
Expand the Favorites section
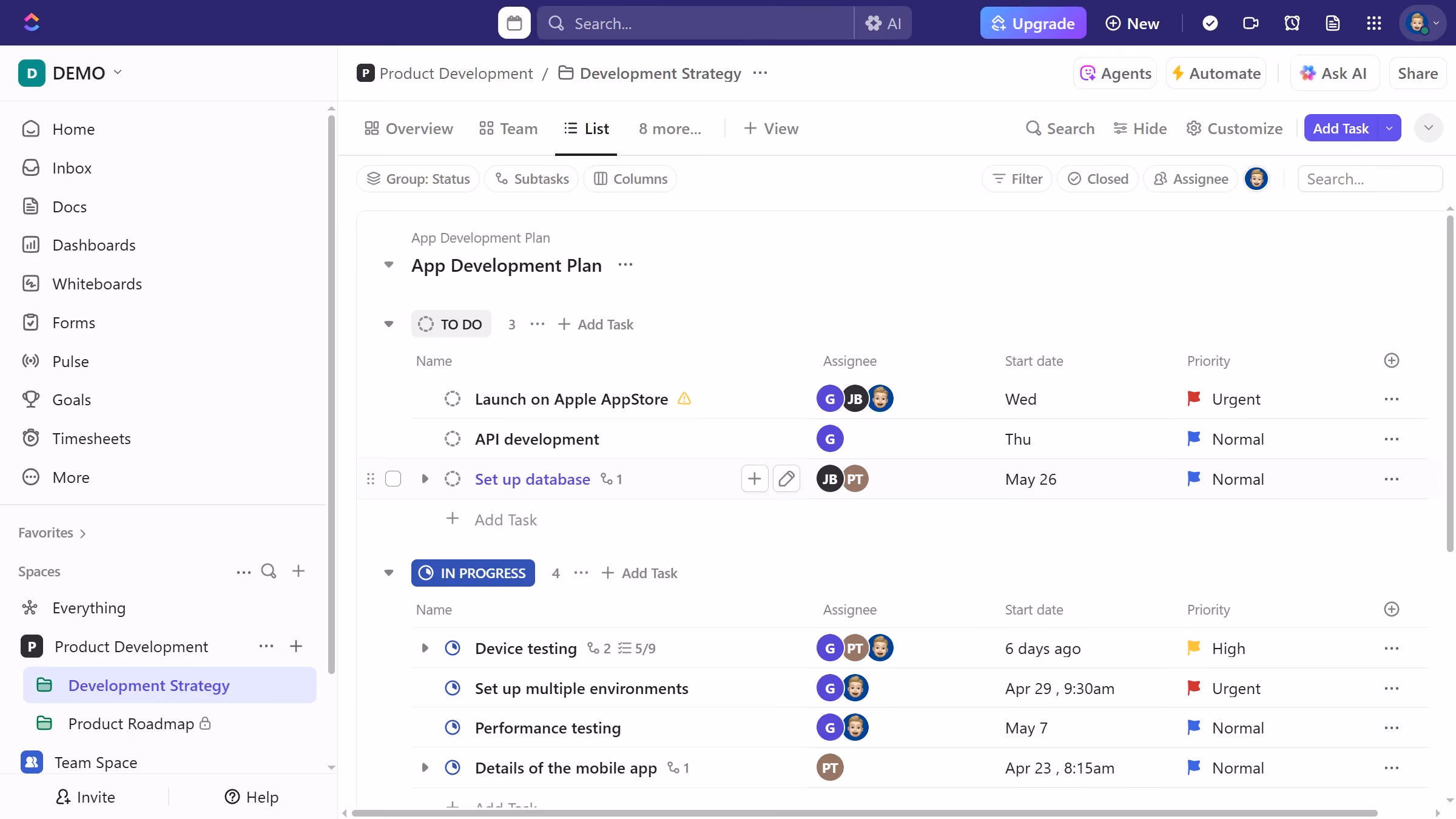[x=52, y=533]
